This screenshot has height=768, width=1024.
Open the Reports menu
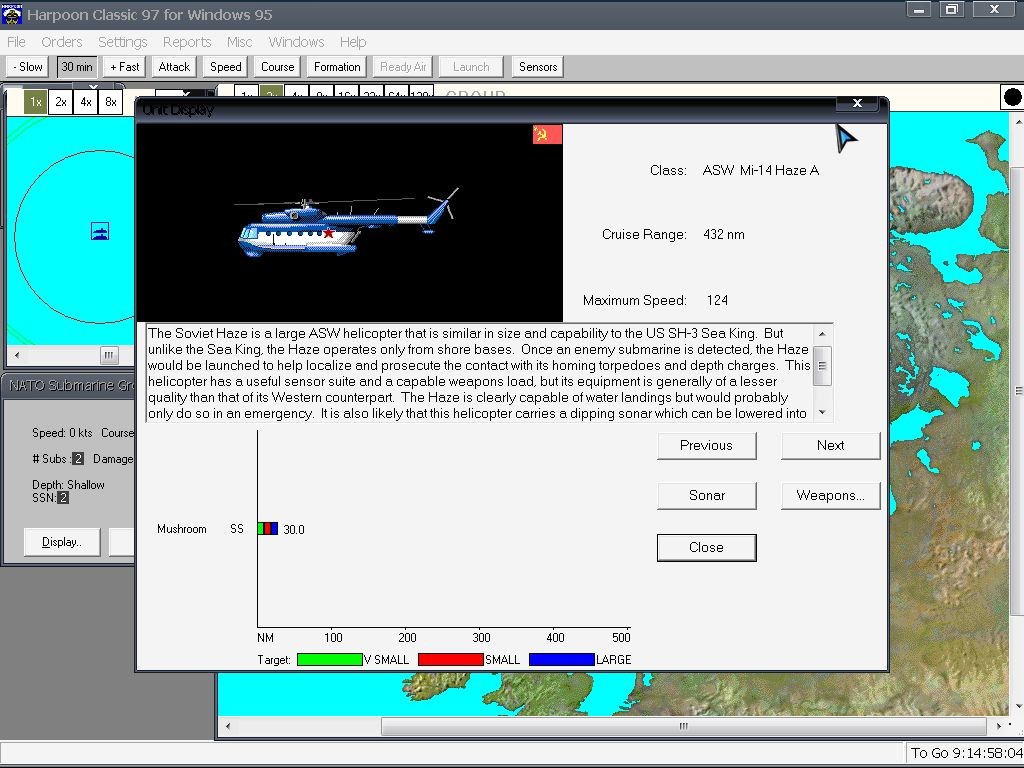(187, 42)
